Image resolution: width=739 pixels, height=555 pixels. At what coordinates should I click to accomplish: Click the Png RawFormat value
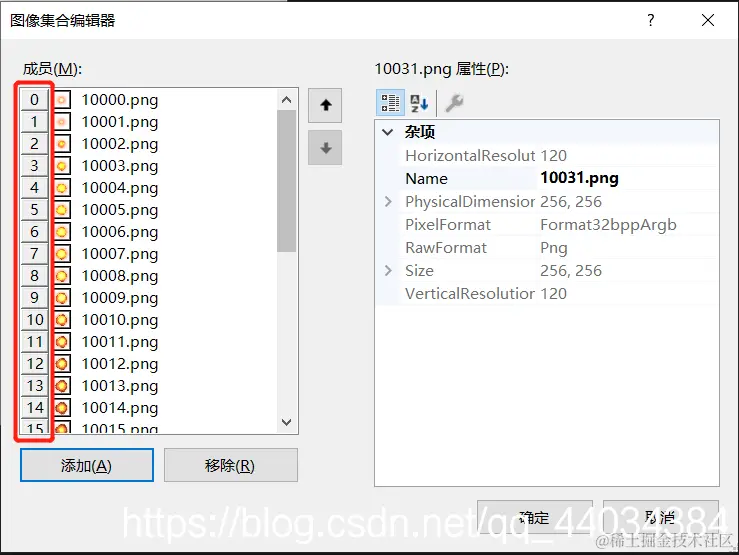(554, 248)
